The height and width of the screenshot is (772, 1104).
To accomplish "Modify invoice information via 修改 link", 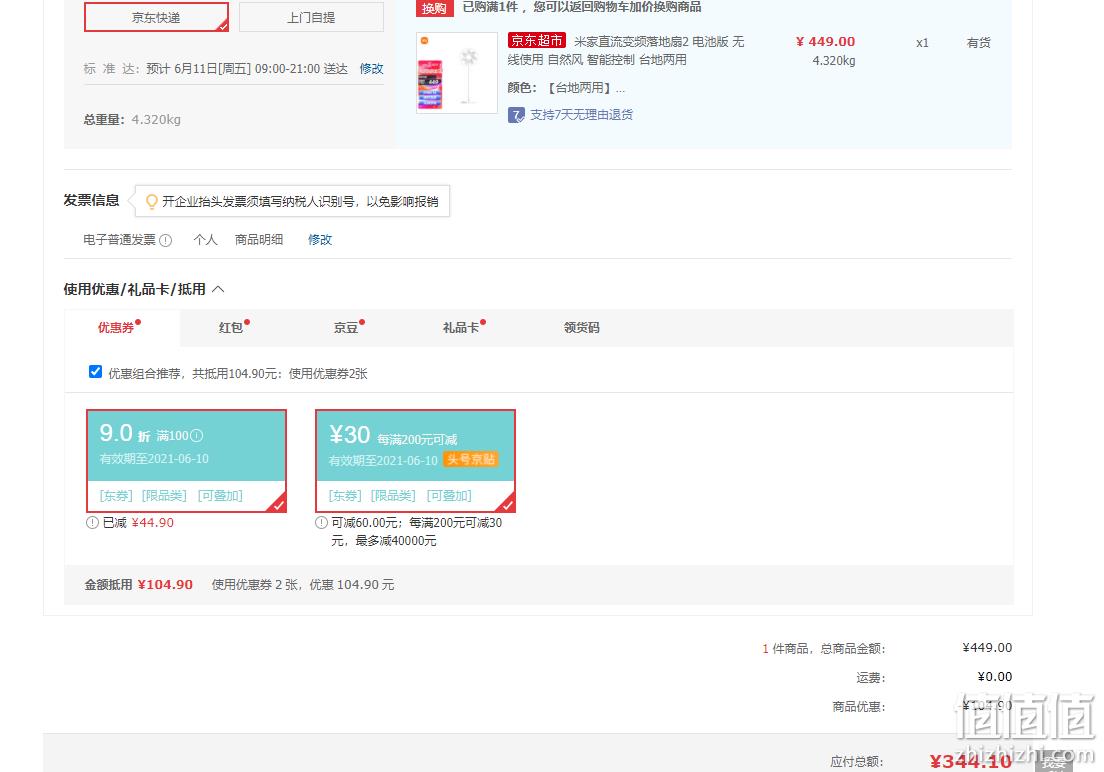I will click(320, 239).
